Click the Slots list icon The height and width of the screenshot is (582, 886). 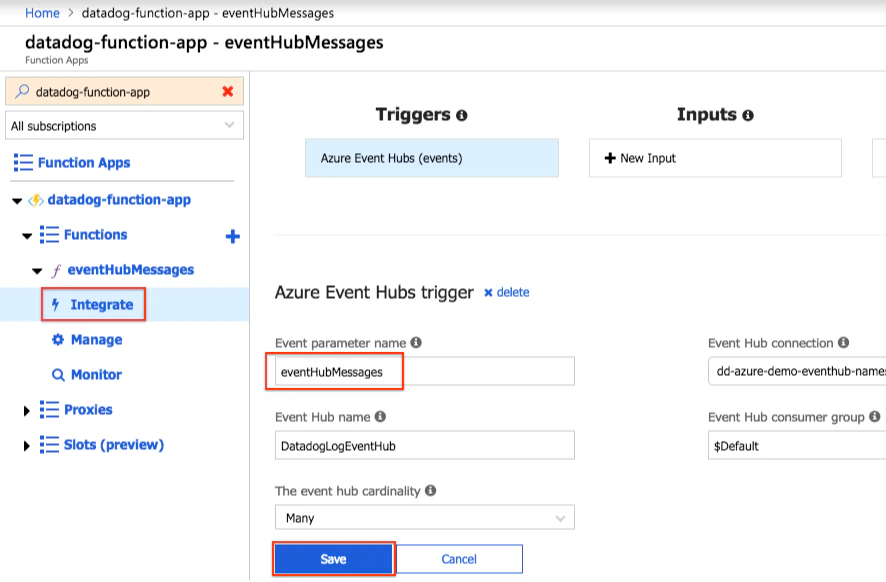(x=49, y=445)
